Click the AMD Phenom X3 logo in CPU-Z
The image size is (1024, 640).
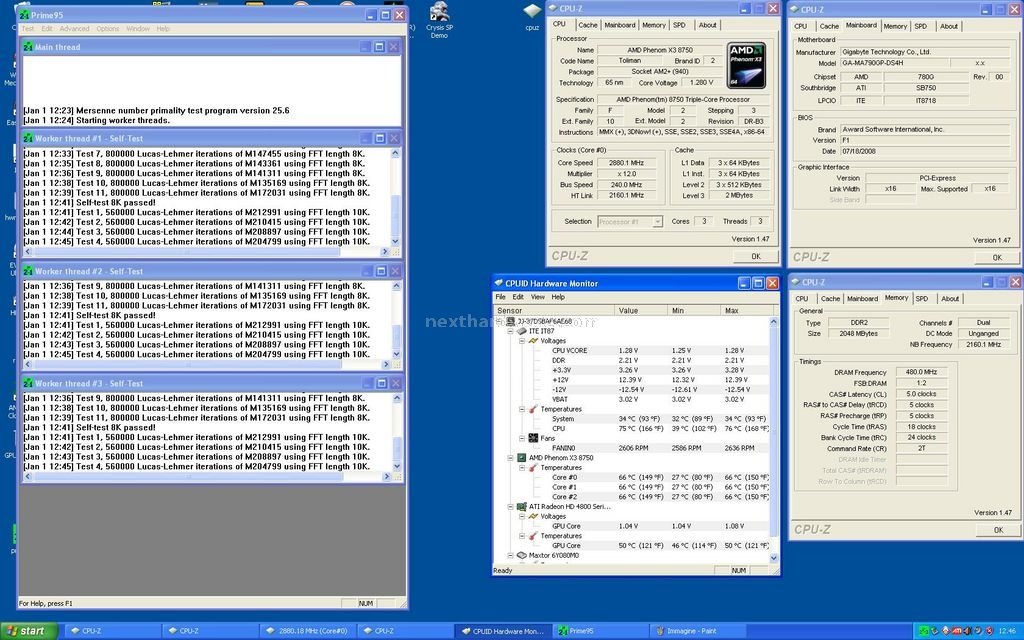746,65
